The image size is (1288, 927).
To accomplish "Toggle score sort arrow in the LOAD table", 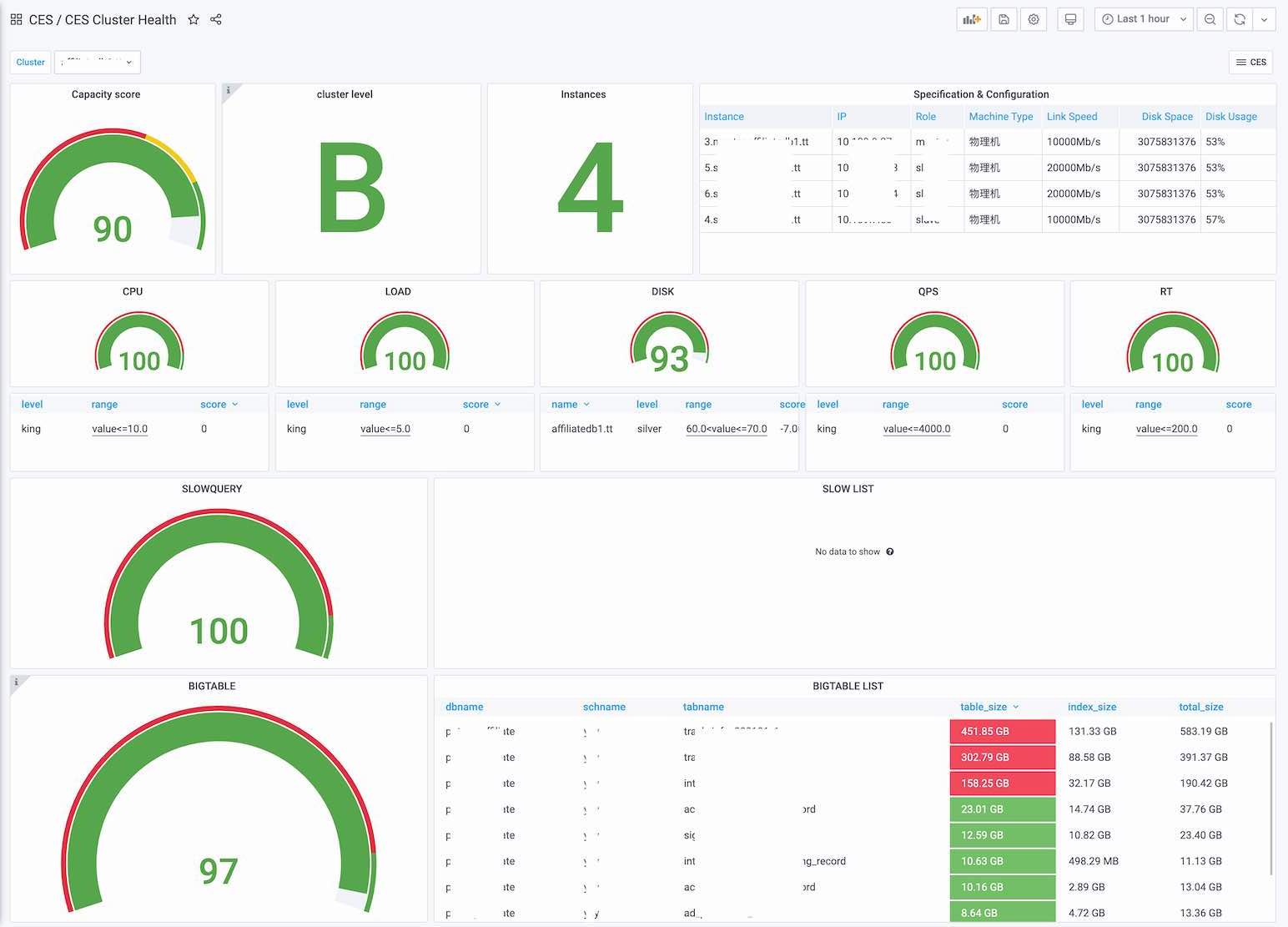I will pos(497,405).
